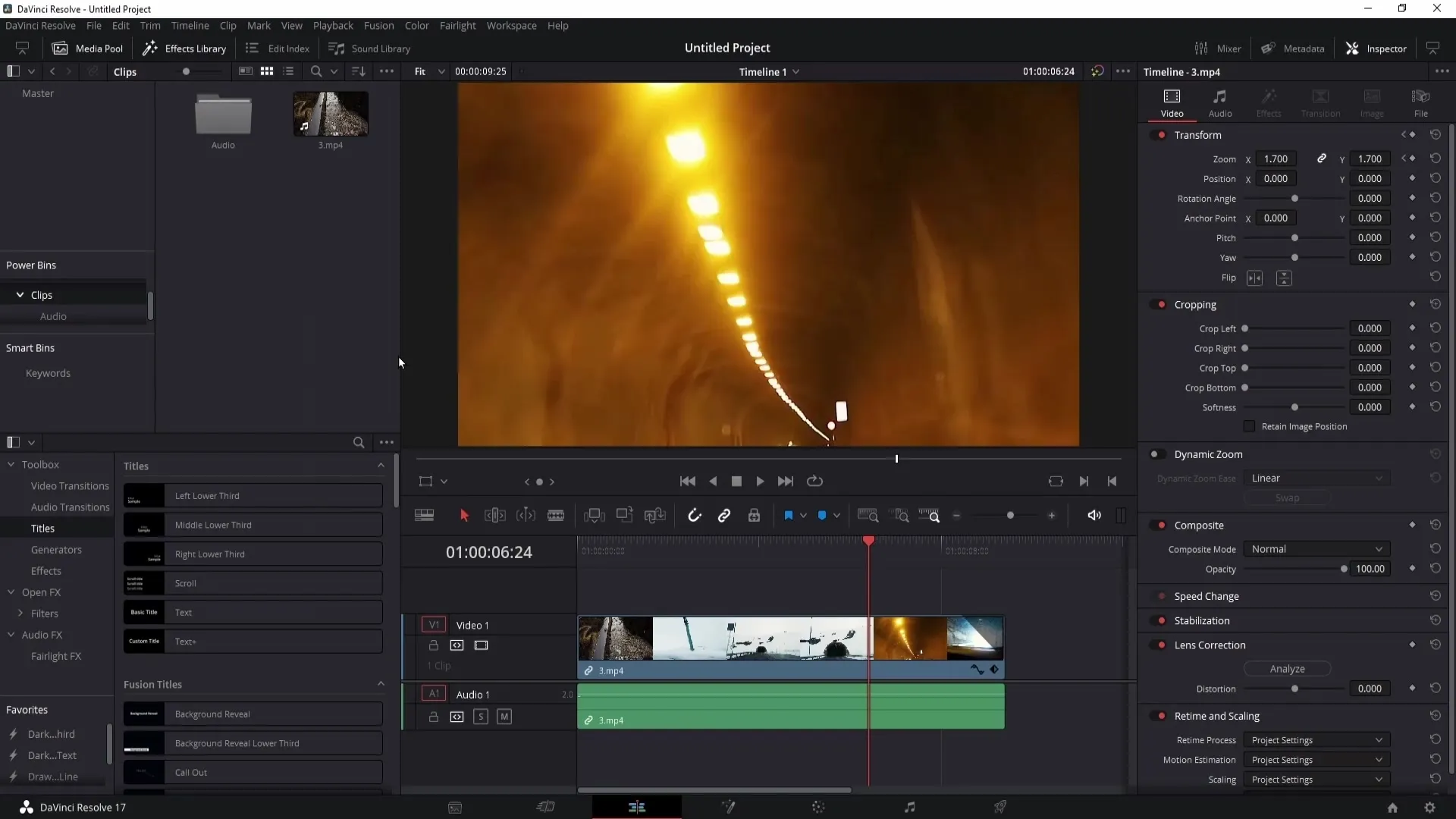Expand the Cropping section in Inspector
The width and height of the screenshot is (1456, 819).
[x=1196, y=304]
